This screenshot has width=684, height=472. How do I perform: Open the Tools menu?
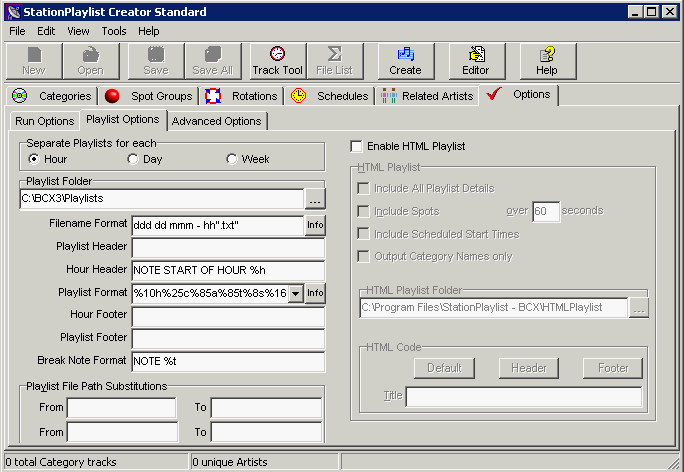tap(114, 31)
